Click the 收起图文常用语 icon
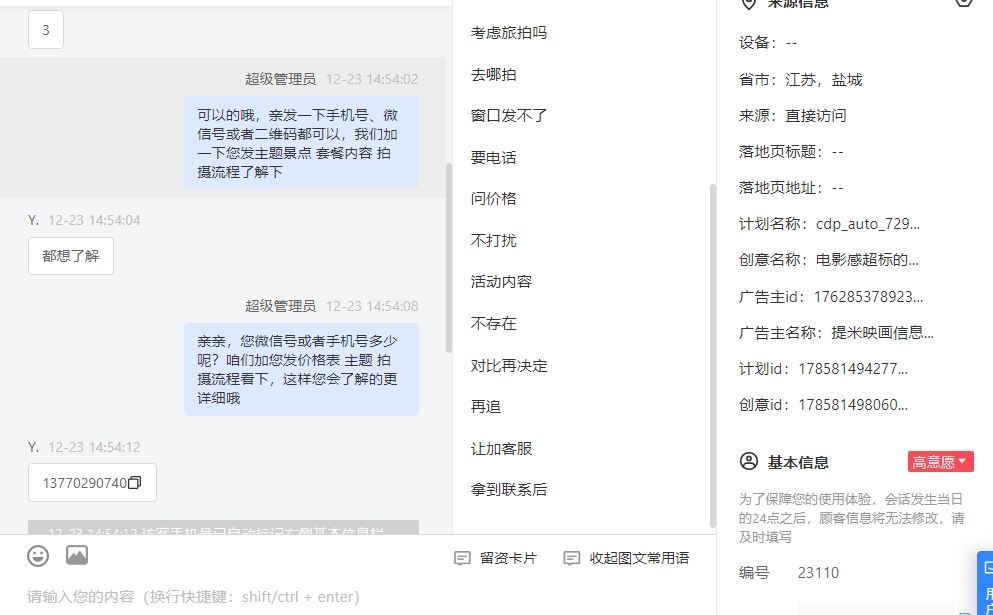 coord(572,558)
